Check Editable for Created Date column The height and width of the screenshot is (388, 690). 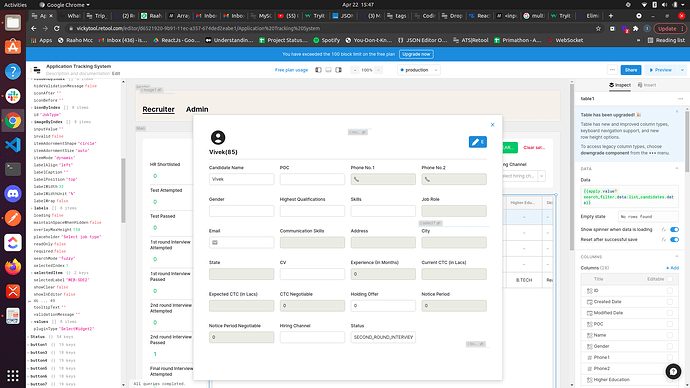(x=670, y=302)
